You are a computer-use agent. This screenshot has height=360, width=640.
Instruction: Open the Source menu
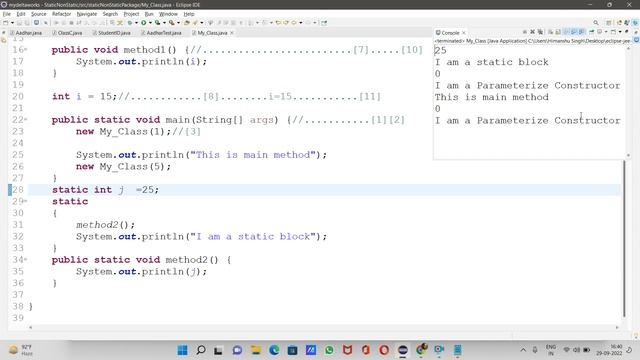(39, 14)
